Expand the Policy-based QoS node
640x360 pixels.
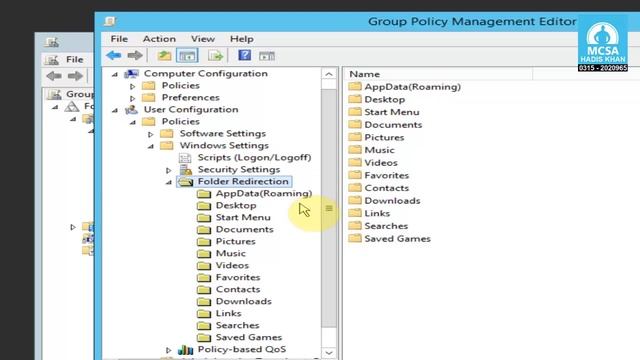169,350
